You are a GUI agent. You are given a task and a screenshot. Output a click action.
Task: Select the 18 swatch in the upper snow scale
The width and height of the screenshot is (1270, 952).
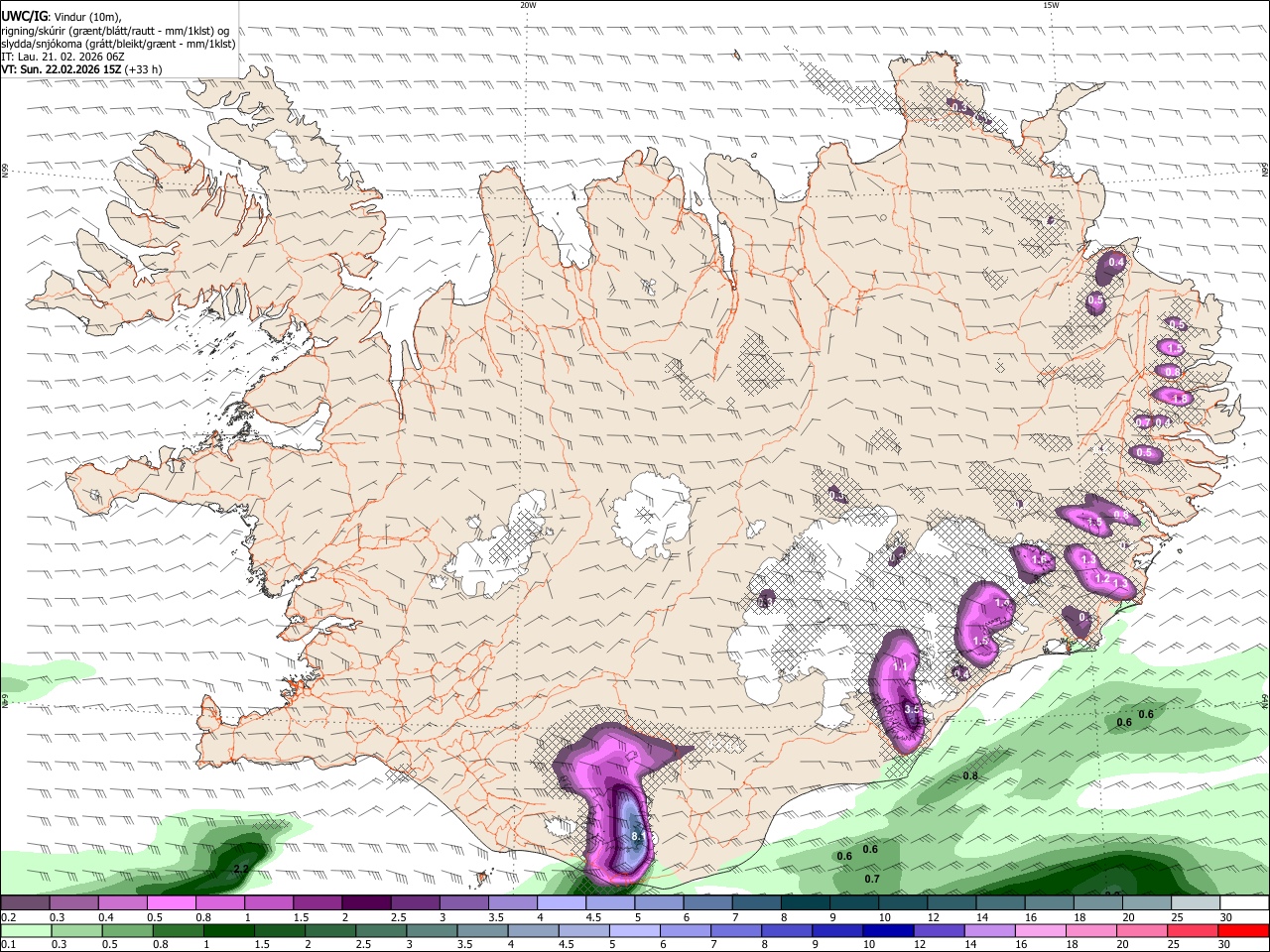coord(1099,902)
